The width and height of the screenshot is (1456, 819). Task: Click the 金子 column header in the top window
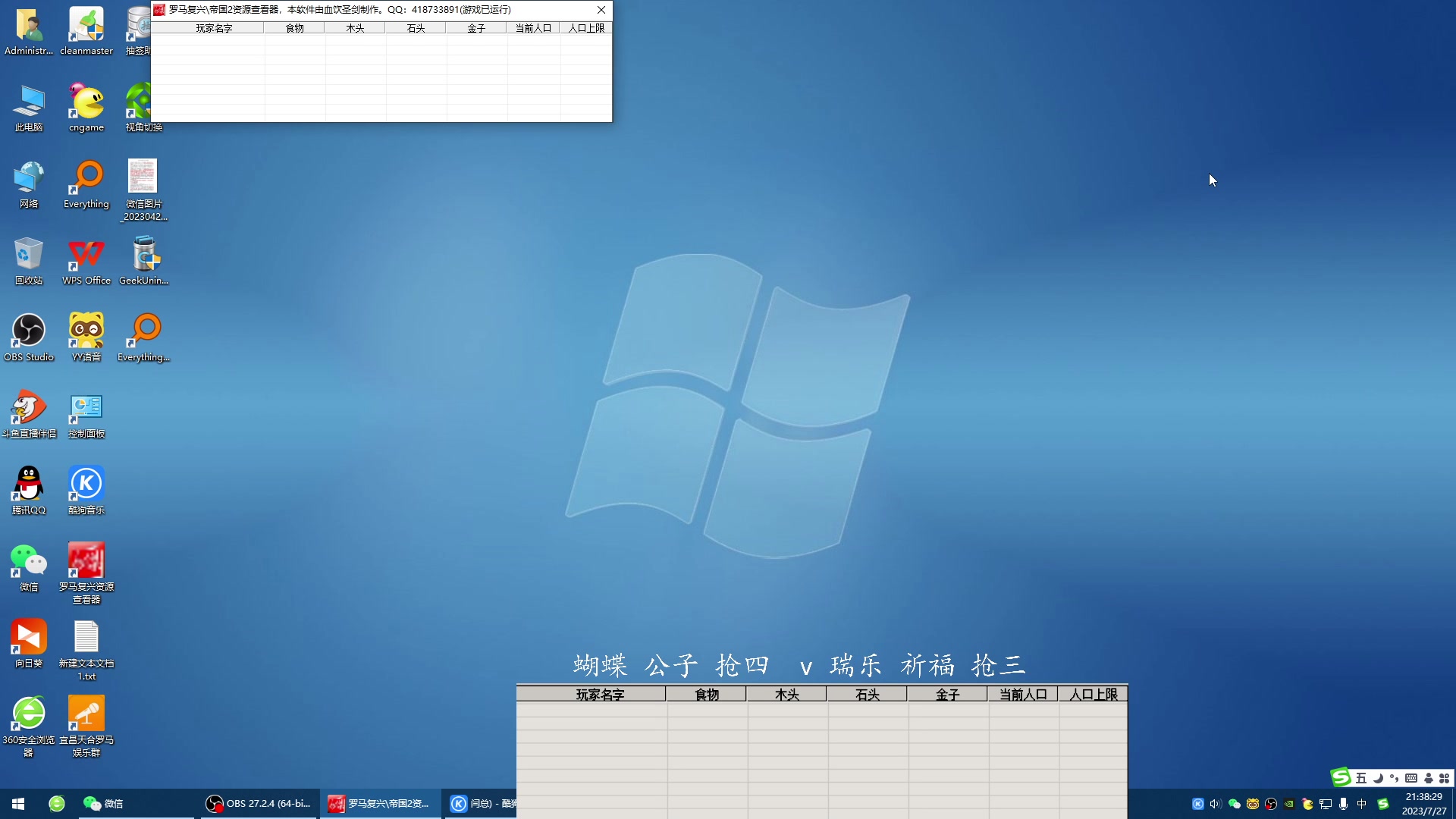coord(476,28)
